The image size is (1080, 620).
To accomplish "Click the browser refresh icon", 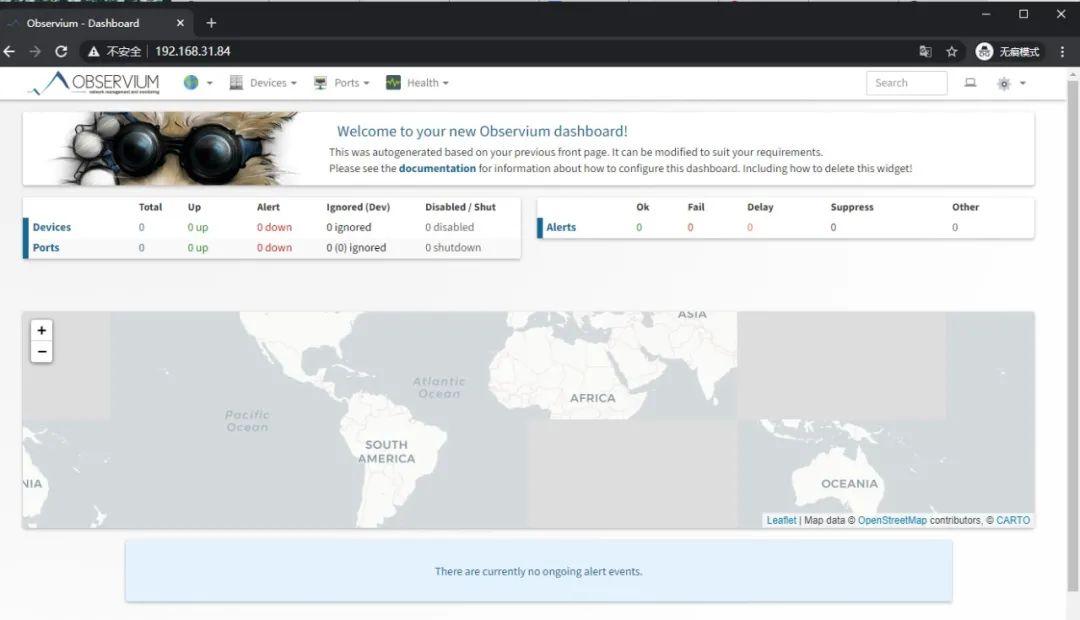I will pyautogui.click(x=62, y=50).
